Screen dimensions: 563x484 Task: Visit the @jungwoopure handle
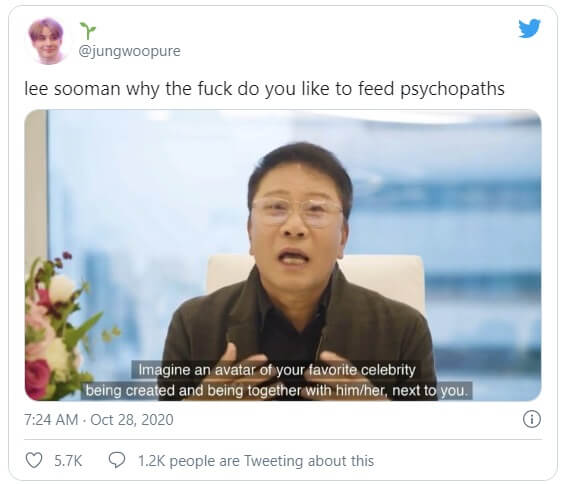(130, 51)
